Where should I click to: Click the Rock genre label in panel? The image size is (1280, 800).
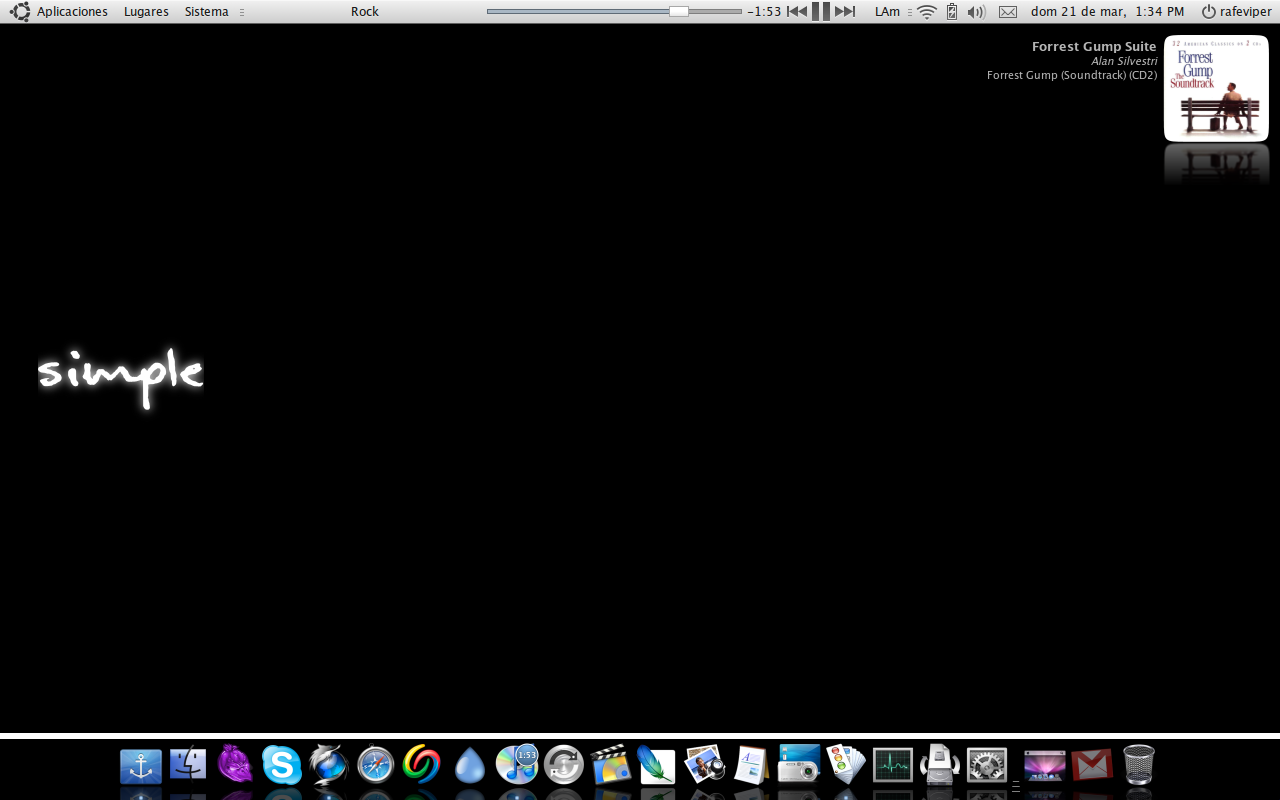[x=365, y=12]
